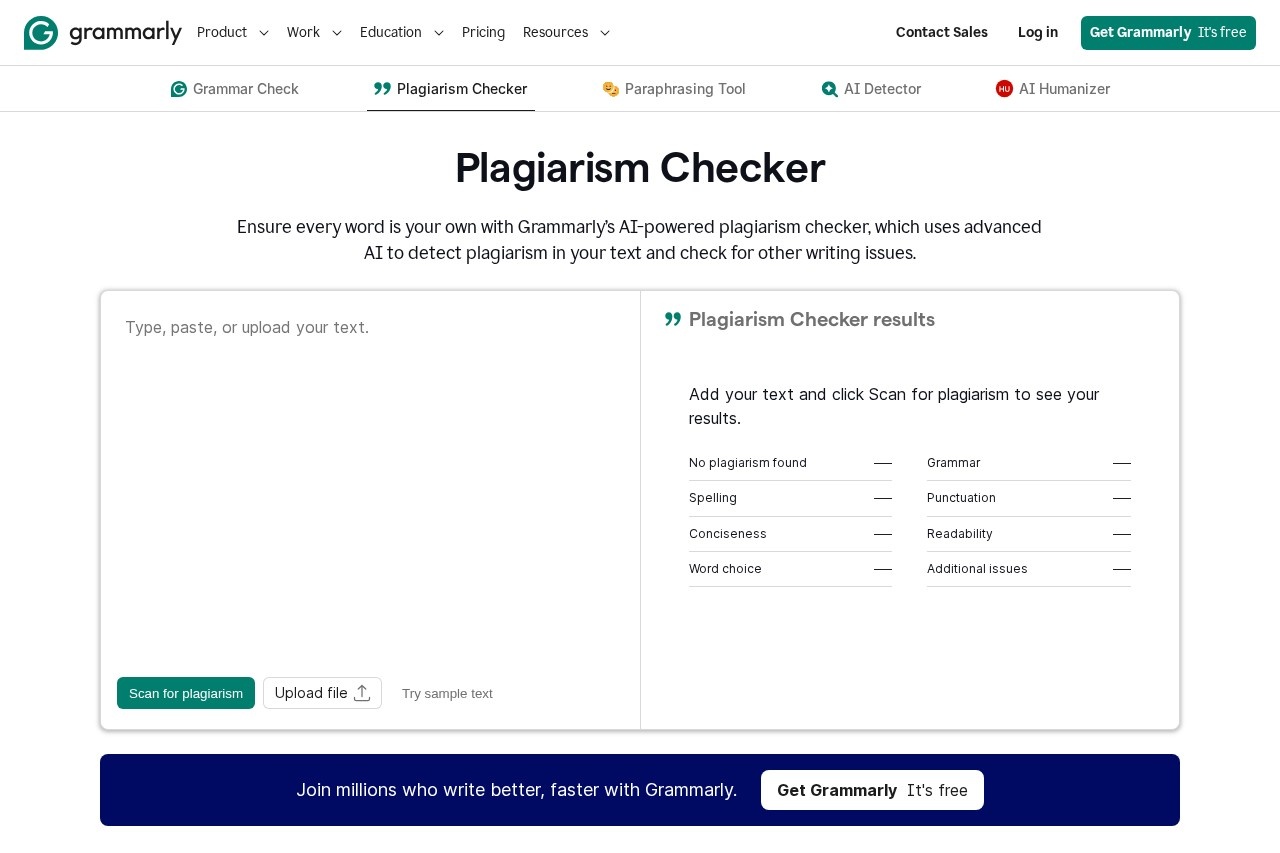Click the Try sample text link
Image resolution: width=1280 pixels, height=853 pixels.
click(x=447, y=693)
